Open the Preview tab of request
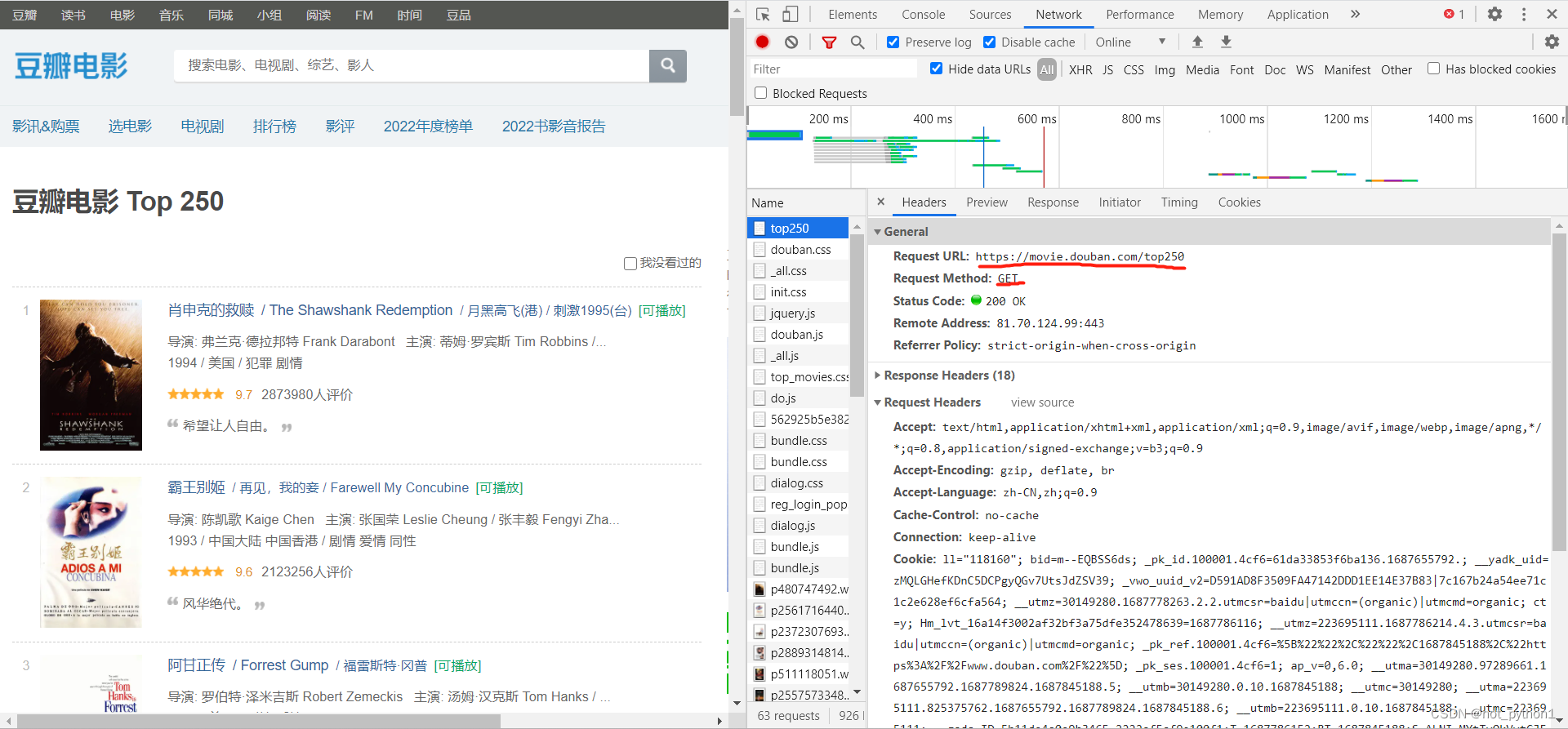The image size is (1568, 729). pos(987,202)
